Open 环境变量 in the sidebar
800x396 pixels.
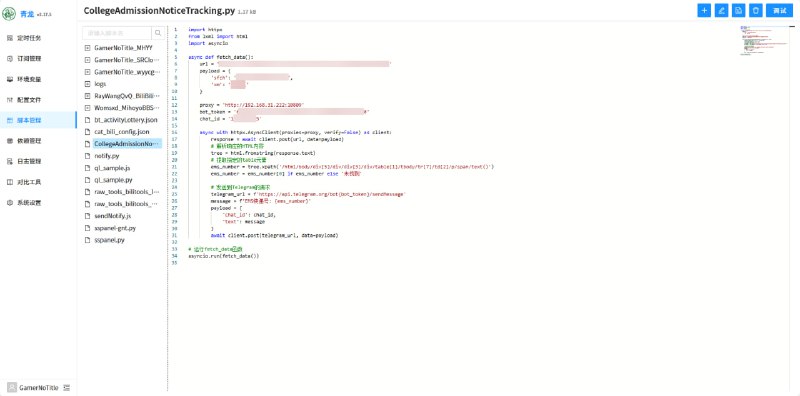[38, 79]
